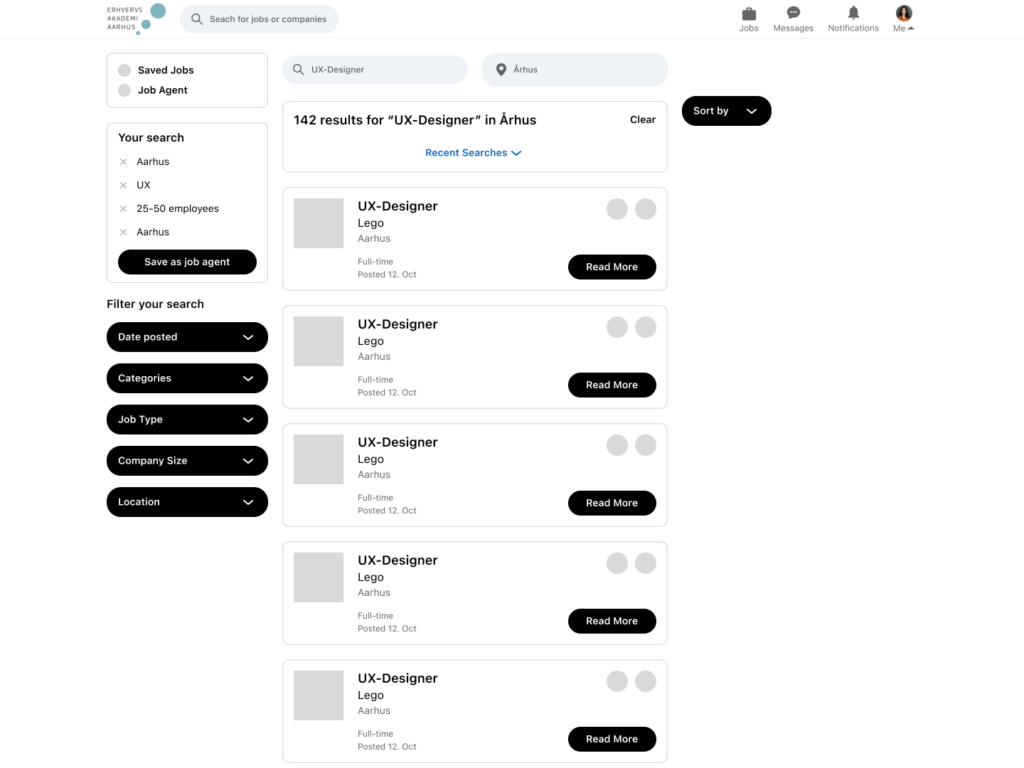
Task: Remove the first Aarhus search term
Action: 123,161
